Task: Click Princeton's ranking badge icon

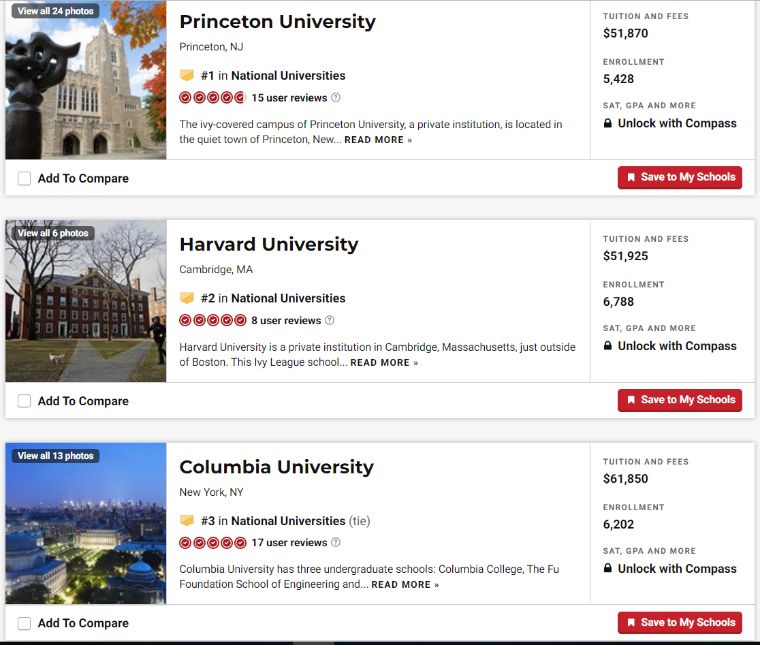Action: 187,75
